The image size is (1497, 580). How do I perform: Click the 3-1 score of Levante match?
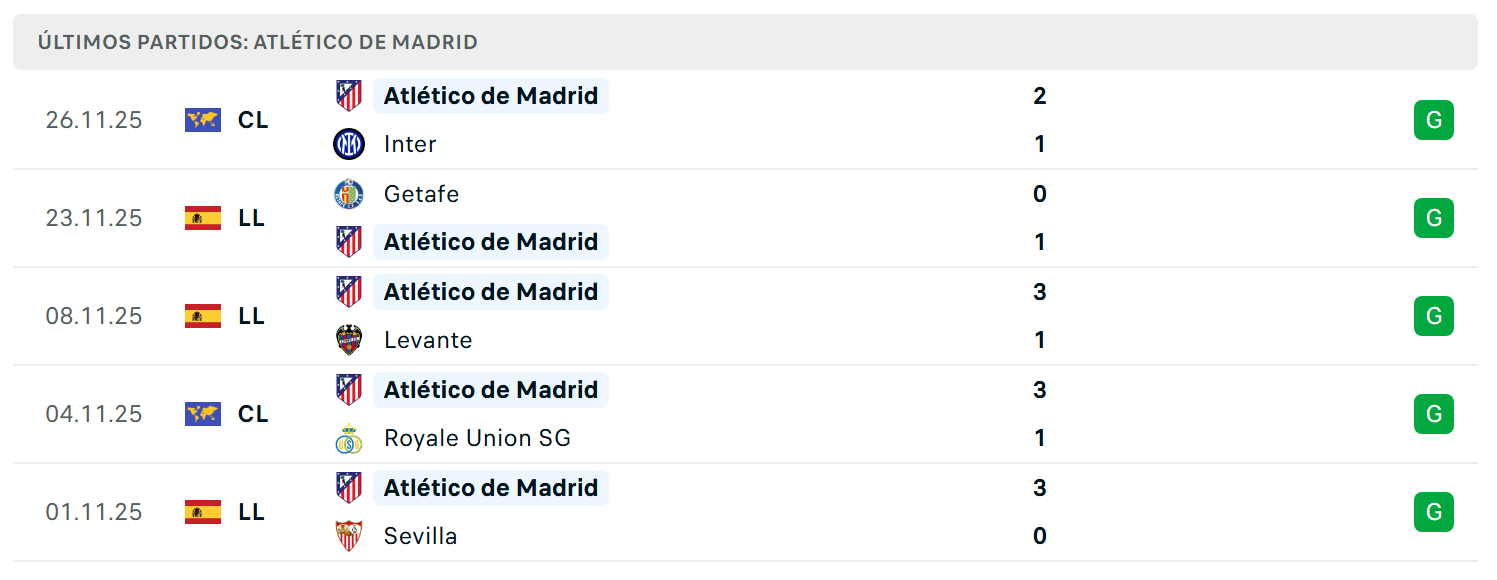pos(1040,316)
